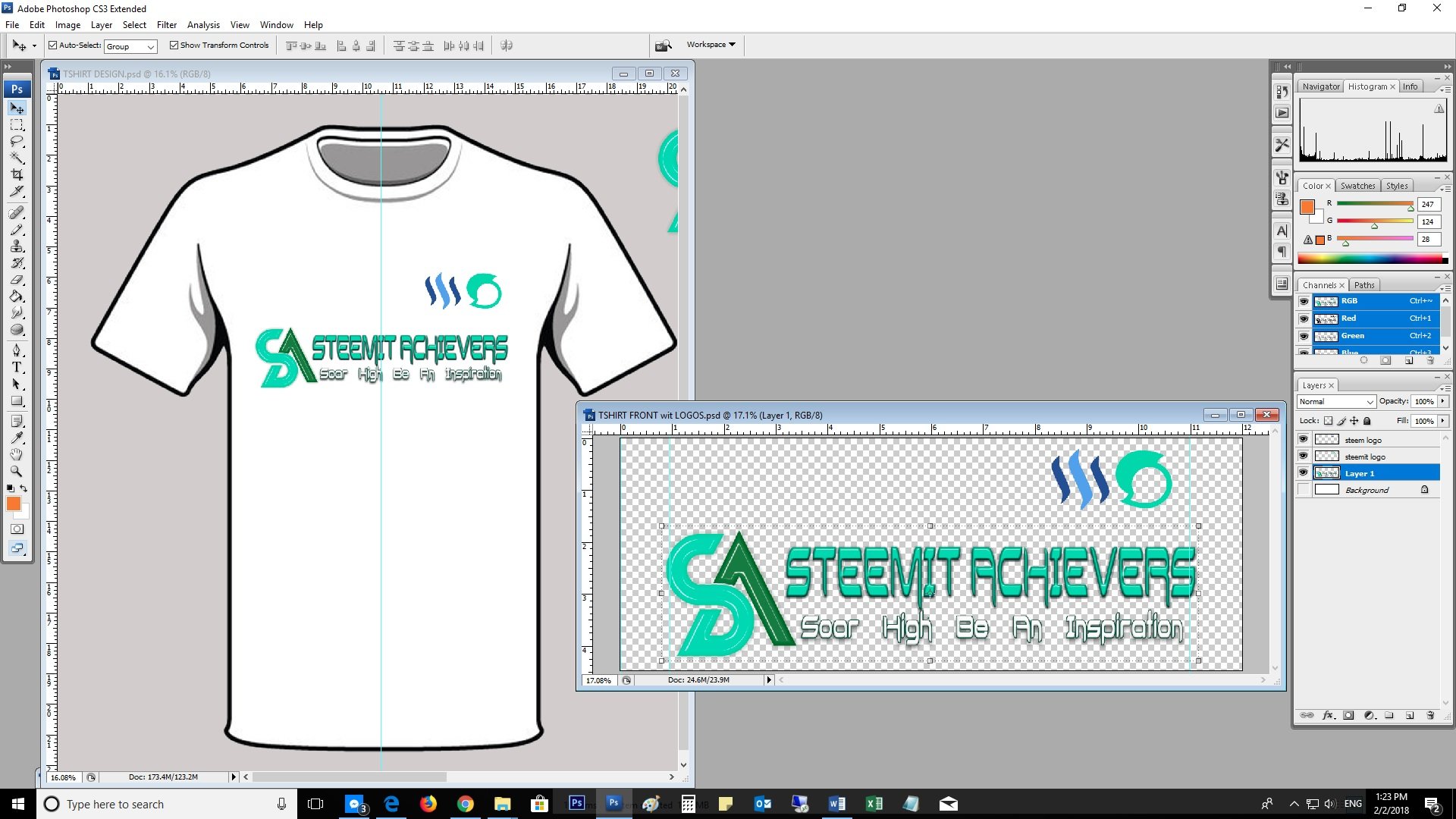1456x819 pixels.
Task: Select the Horizontal Type tool
Action: coord(17,367)
